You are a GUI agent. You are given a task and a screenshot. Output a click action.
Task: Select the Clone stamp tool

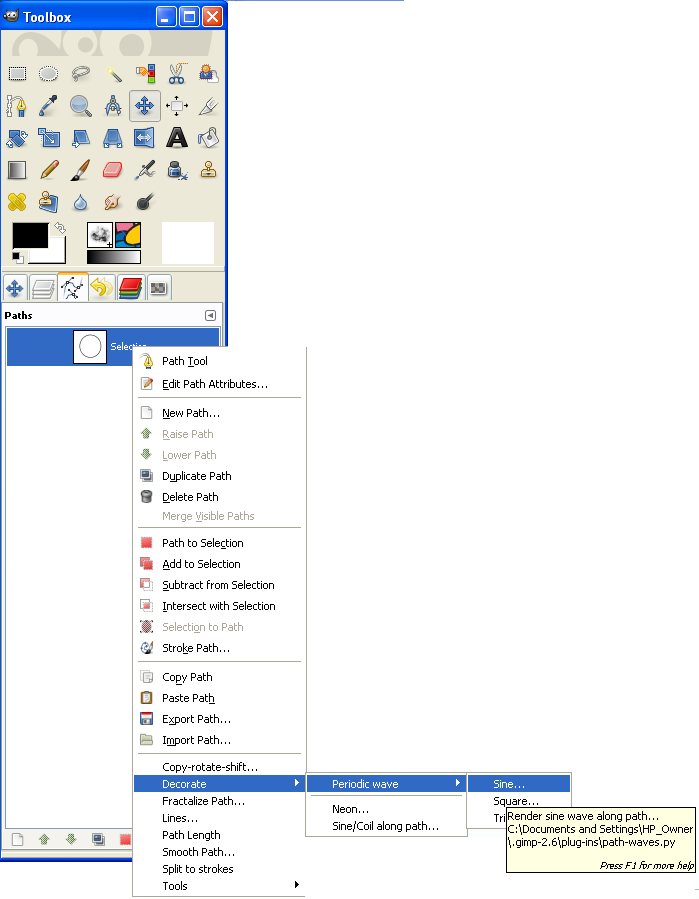[x=209, y=170]
